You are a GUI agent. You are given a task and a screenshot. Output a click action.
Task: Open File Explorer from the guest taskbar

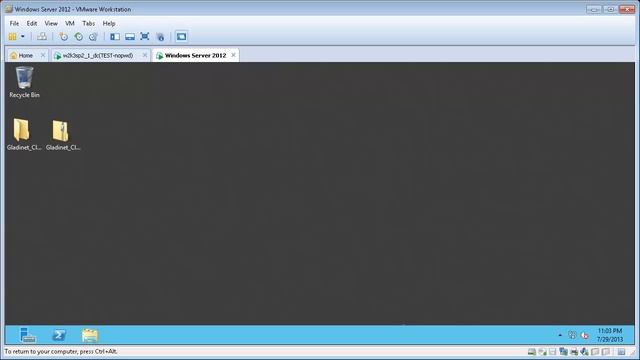click(x=90, y=335)
